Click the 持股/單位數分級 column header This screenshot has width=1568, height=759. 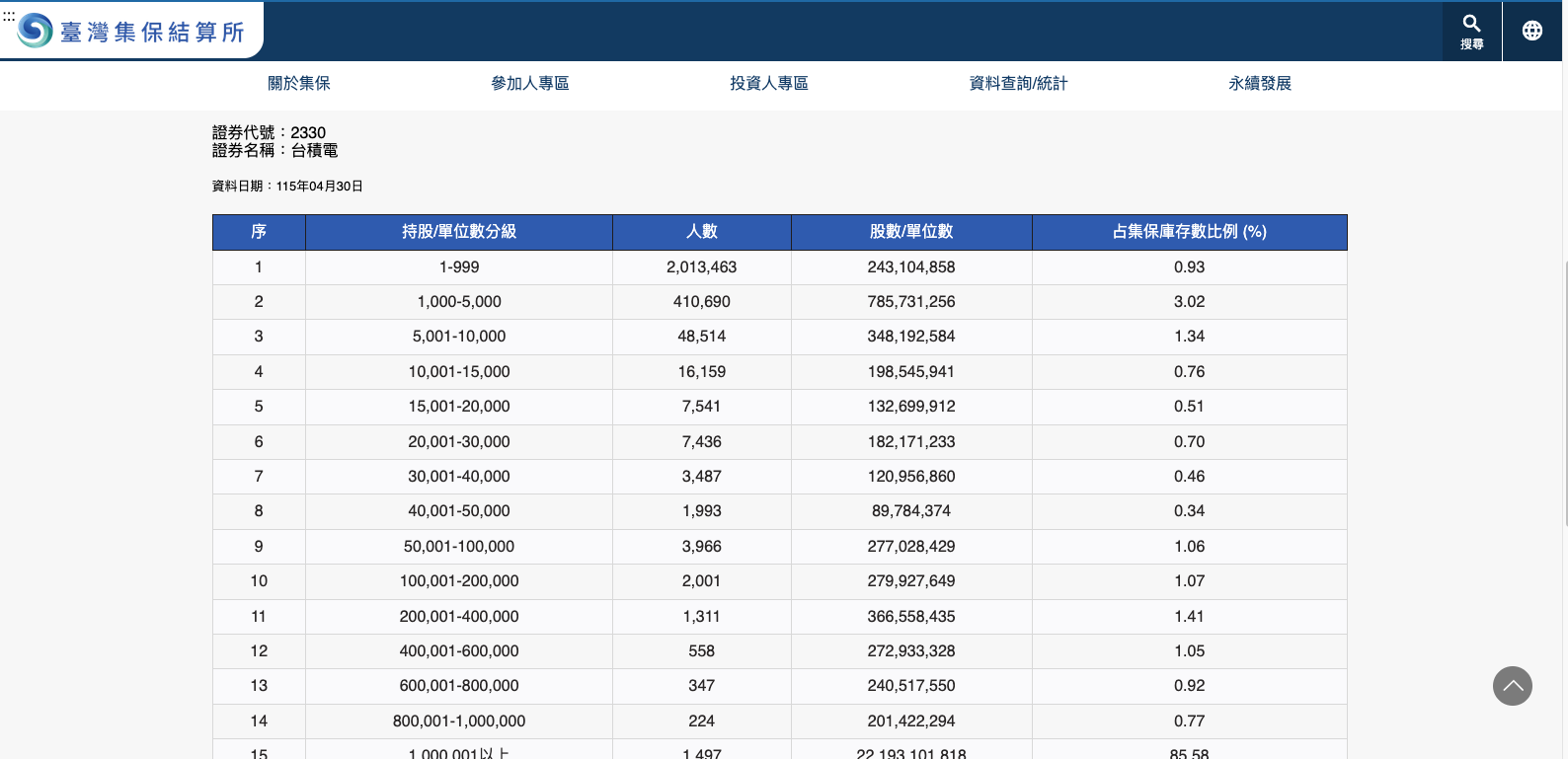coord(459,232)
